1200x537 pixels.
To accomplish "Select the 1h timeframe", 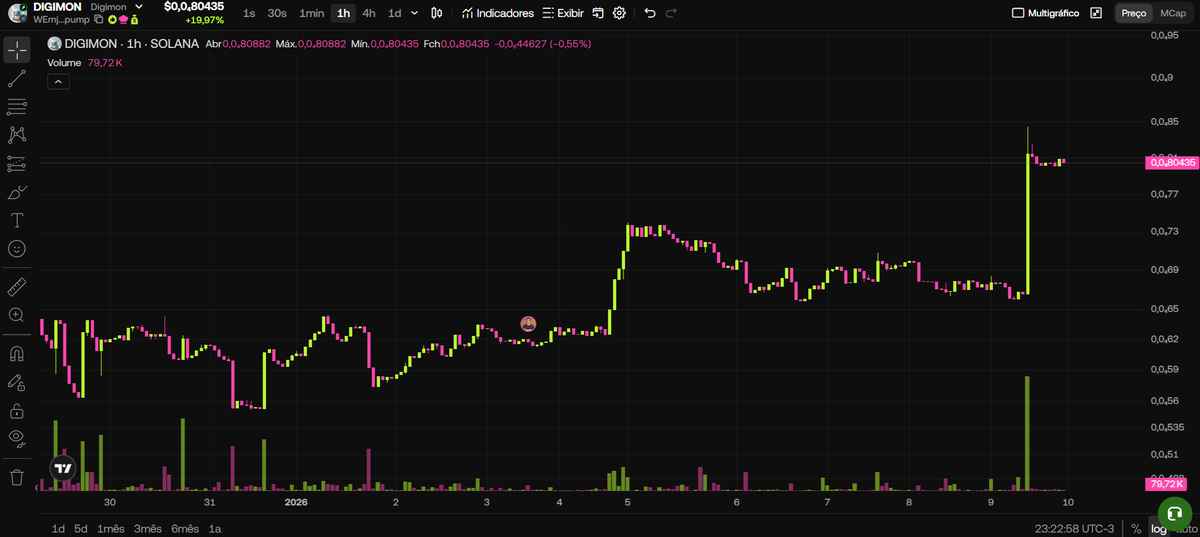I will (x=343, y=13).
